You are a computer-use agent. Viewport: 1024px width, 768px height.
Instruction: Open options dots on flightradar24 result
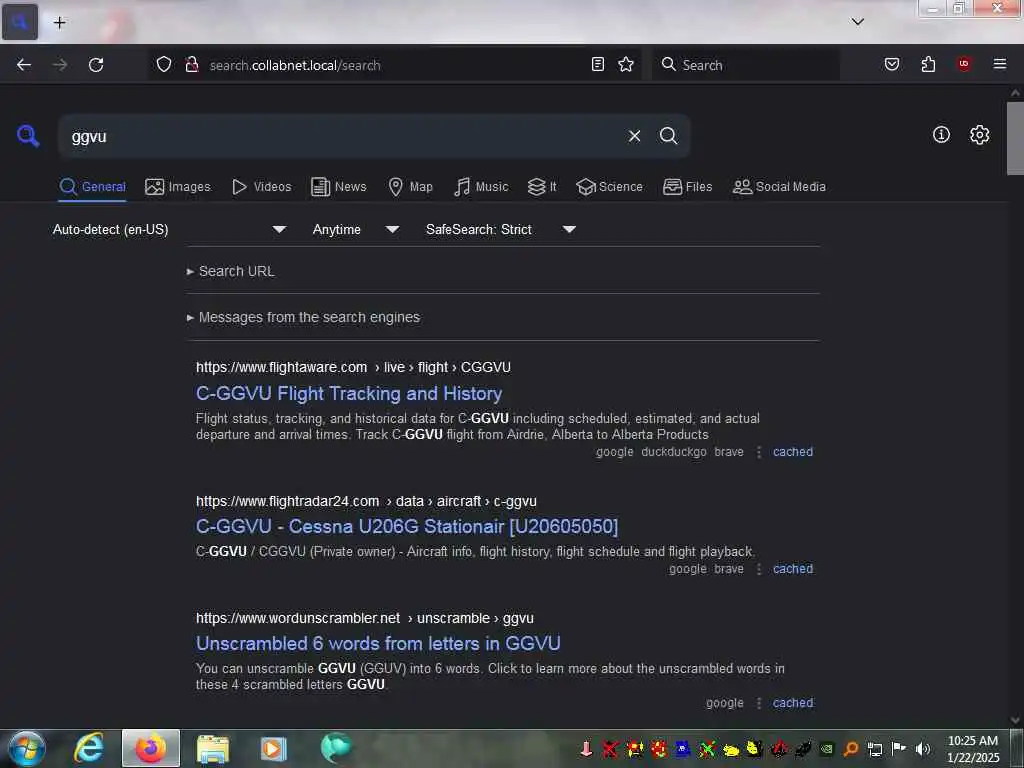pyautogui.click(x=758, y=569)
